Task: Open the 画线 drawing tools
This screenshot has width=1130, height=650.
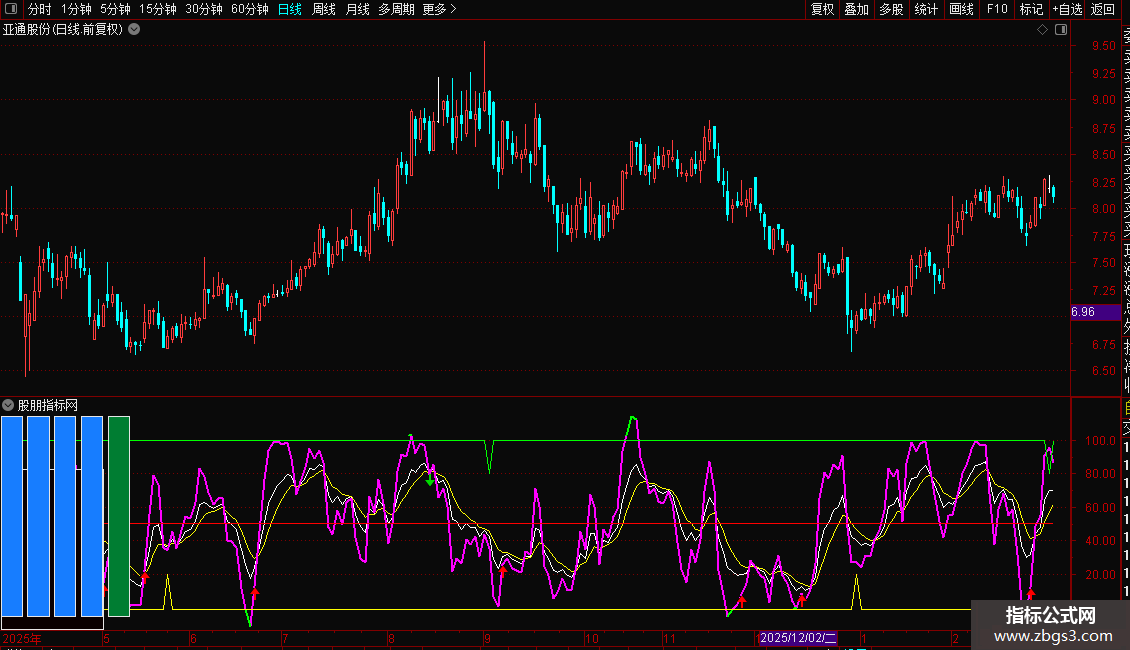Action: tap(961, 9)
